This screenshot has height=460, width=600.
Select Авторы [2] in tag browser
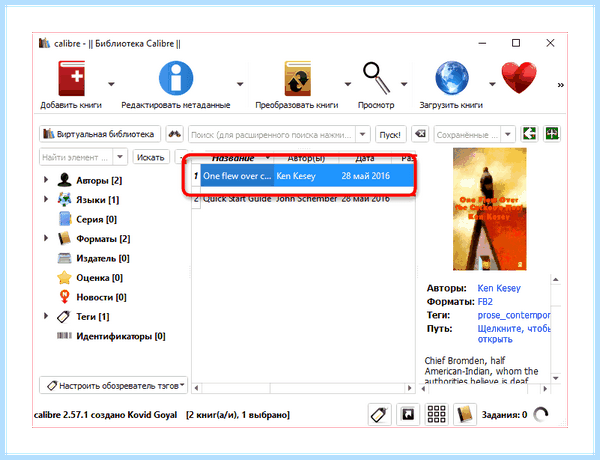click(99, 180)
